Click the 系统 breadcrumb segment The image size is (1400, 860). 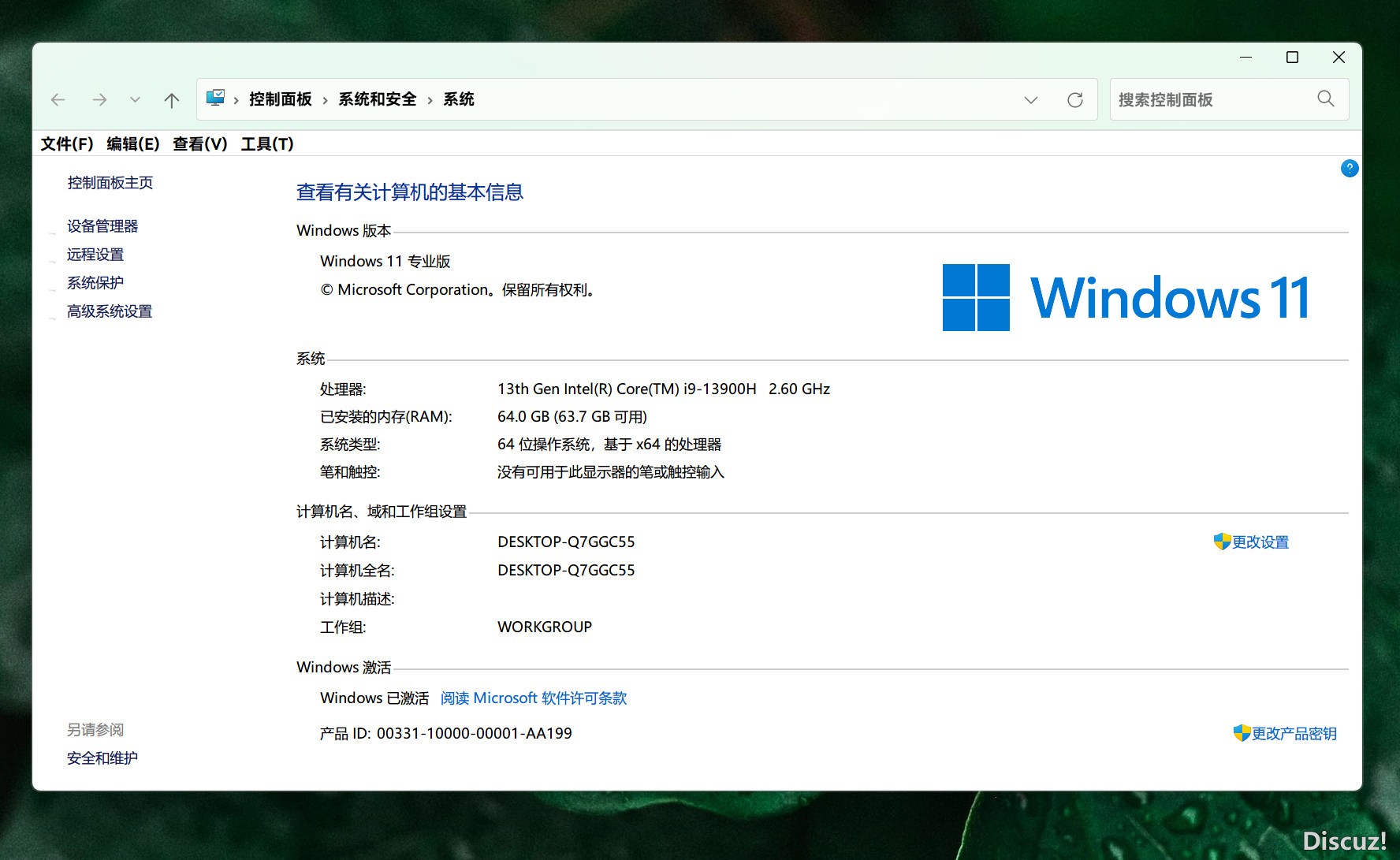[x=459, y=99]
